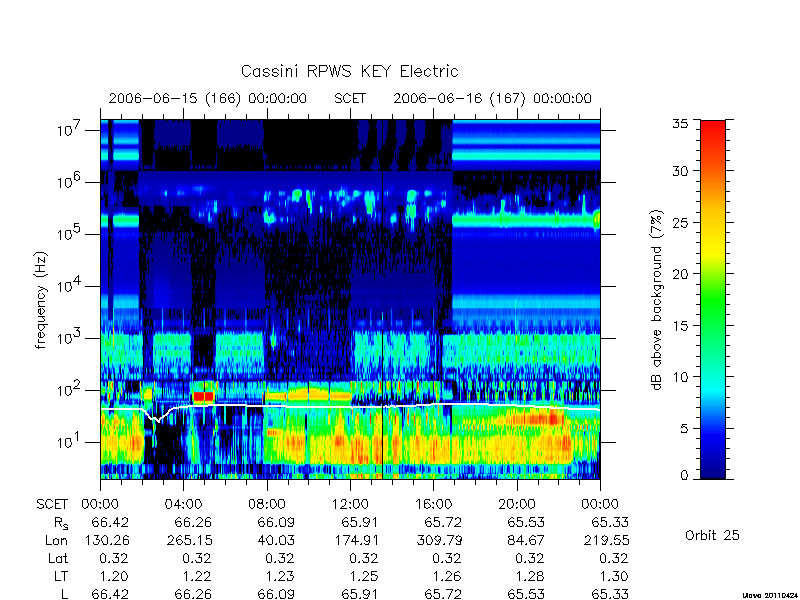Select the start date label 2006-06-15 (166) 00:00:00
The image size is (800, 600).
(x=208, y=98)
